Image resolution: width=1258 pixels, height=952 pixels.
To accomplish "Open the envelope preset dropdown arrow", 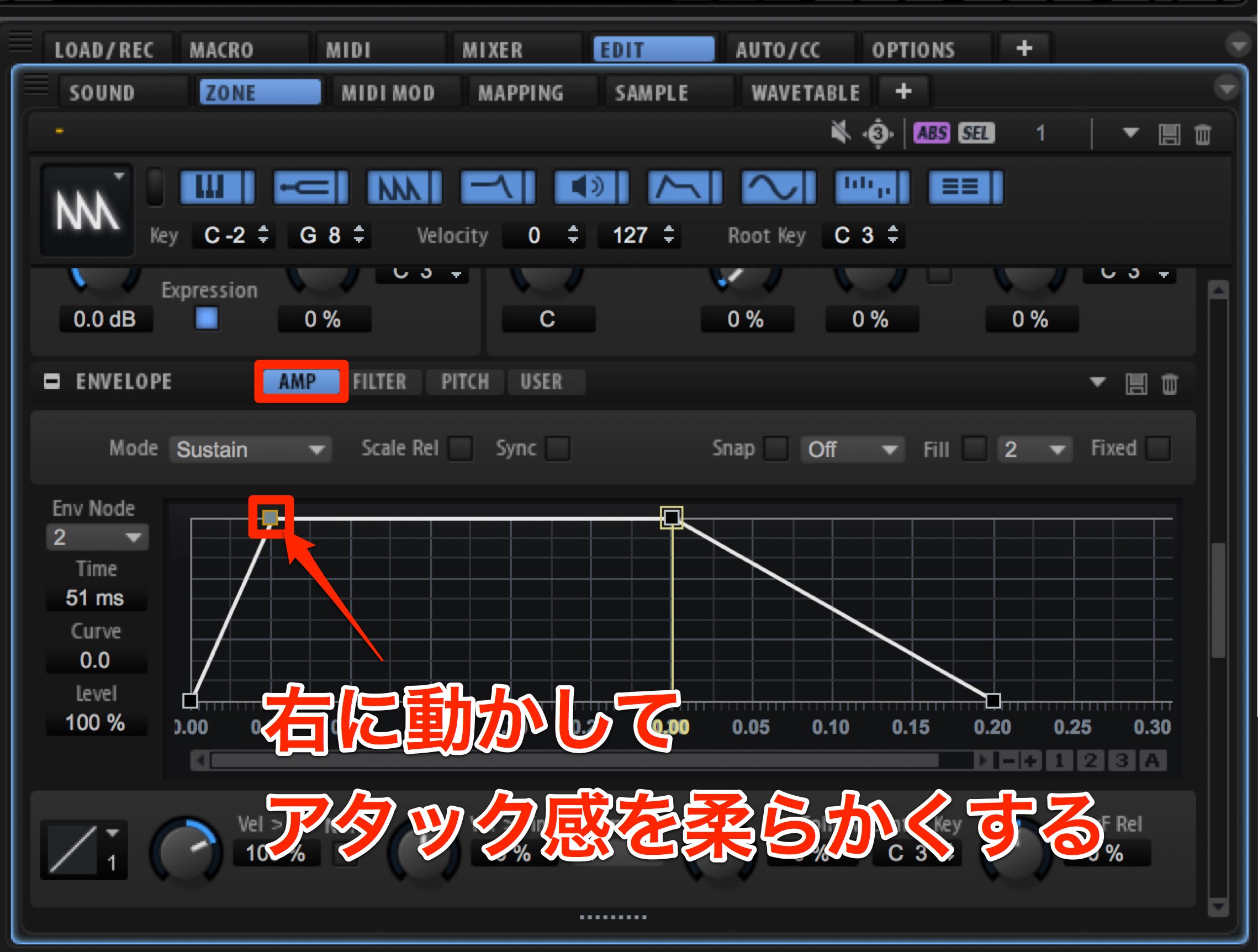I will coord(1098,382).
